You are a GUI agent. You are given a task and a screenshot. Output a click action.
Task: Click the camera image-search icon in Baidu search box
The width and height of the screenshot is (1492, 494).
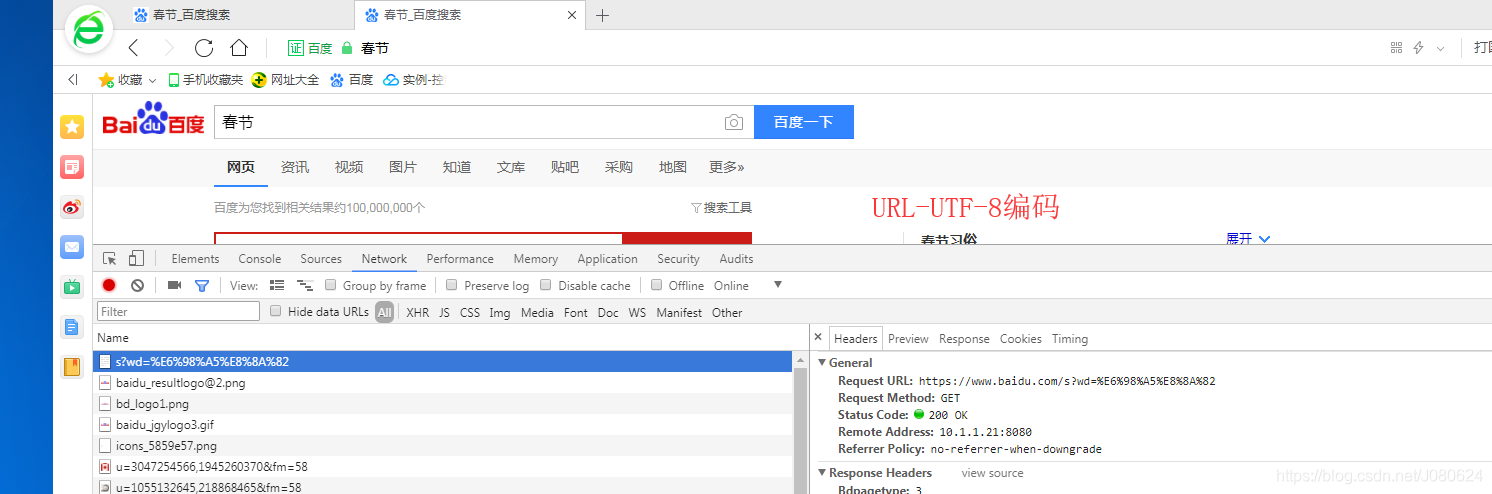pyautogui.click(x=734, y=122)
